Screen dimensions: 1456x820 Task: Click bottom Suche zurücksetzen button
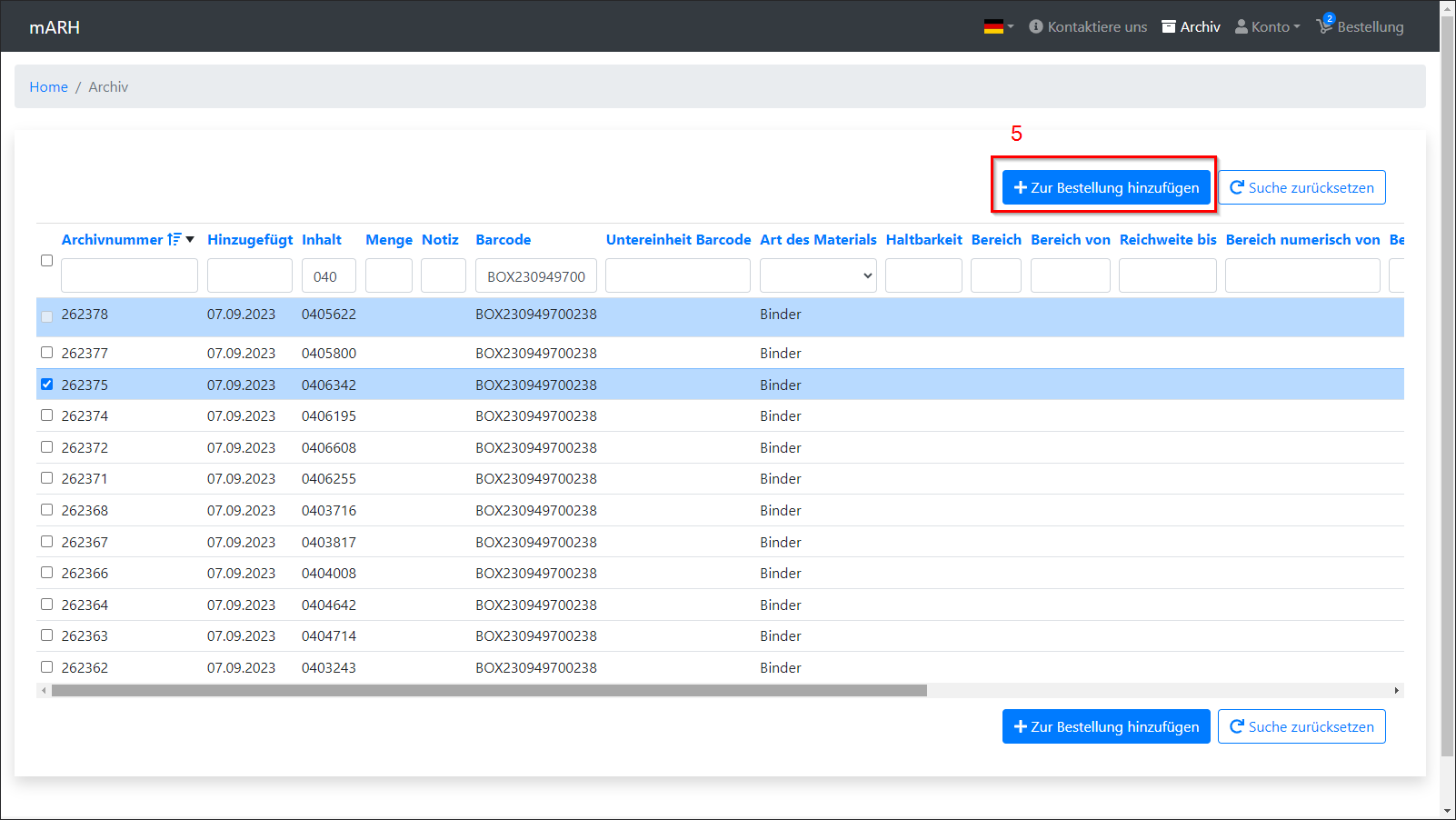[1301, 726]
